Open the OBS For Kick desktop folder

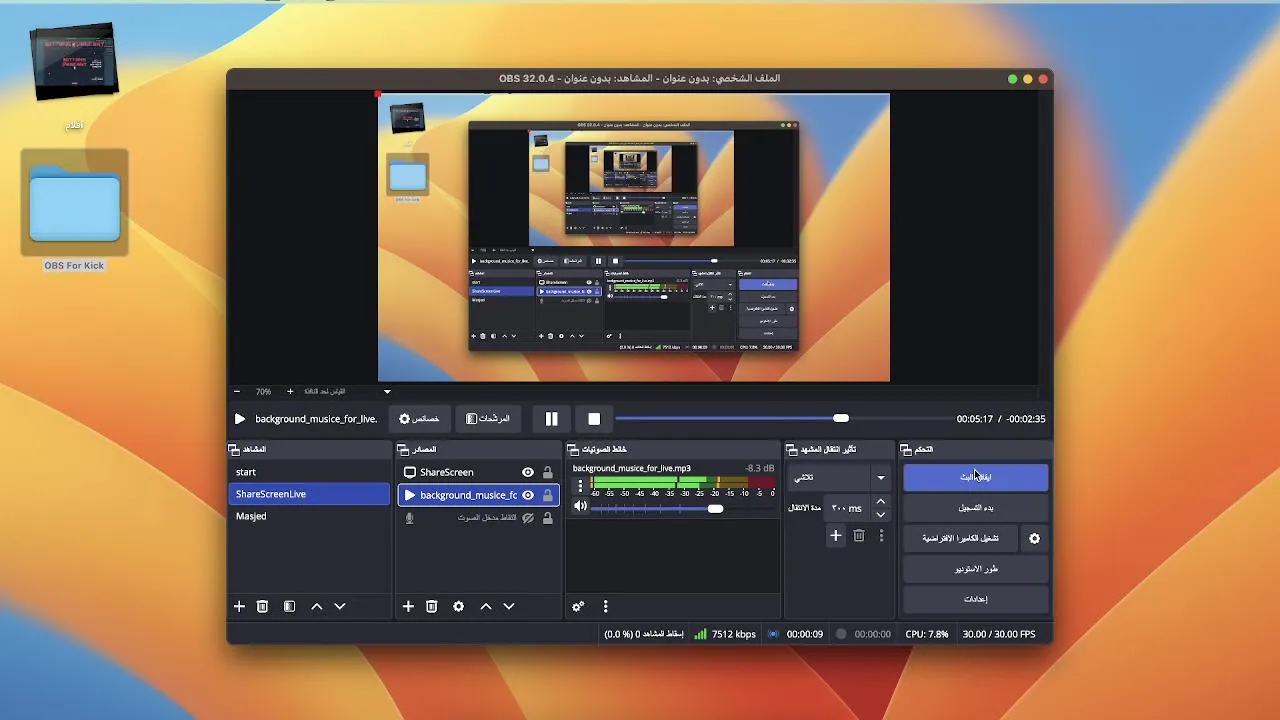point(75,211)
